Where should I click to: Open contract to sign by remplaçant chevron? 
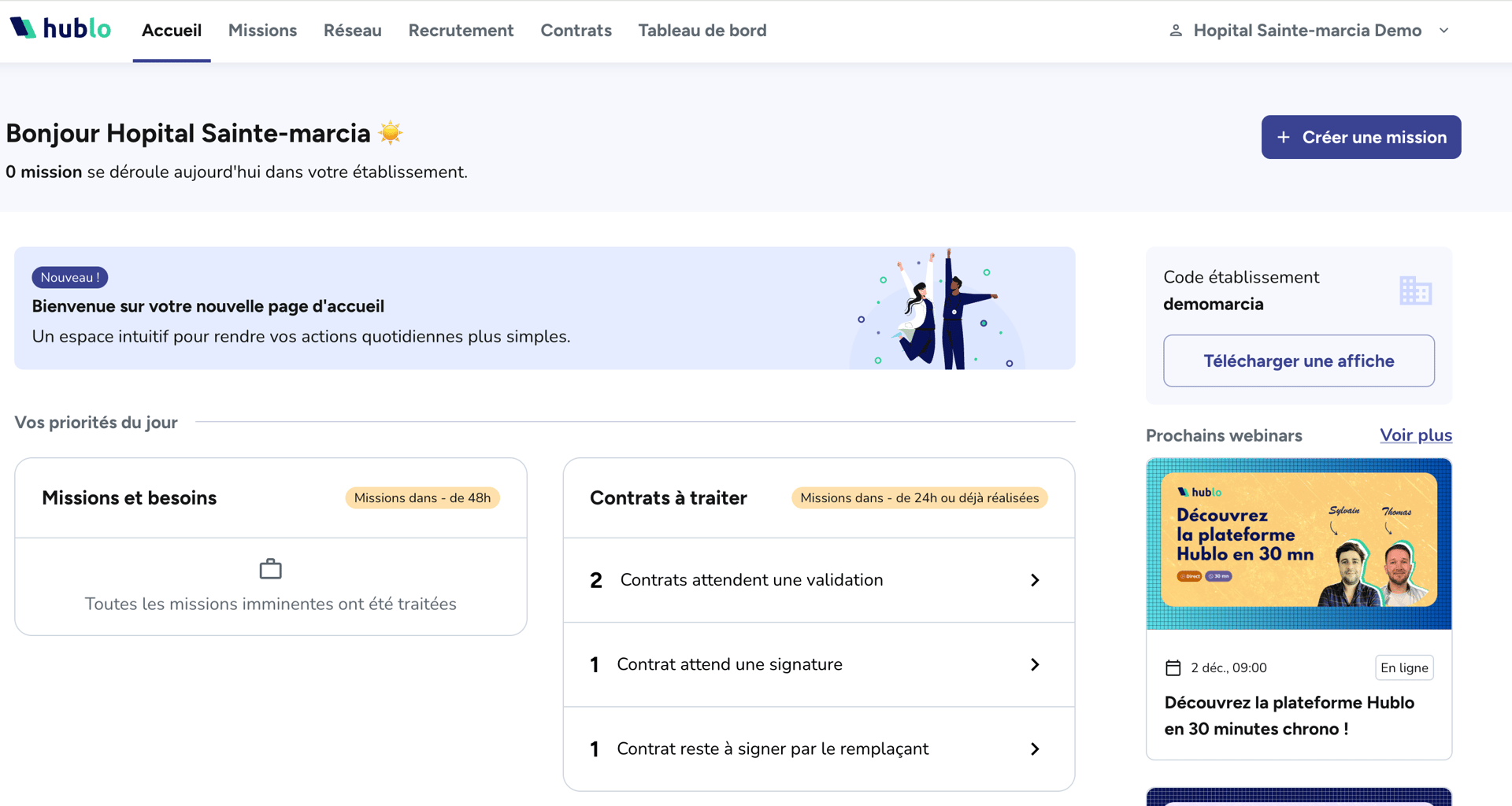pos(1035,749)
